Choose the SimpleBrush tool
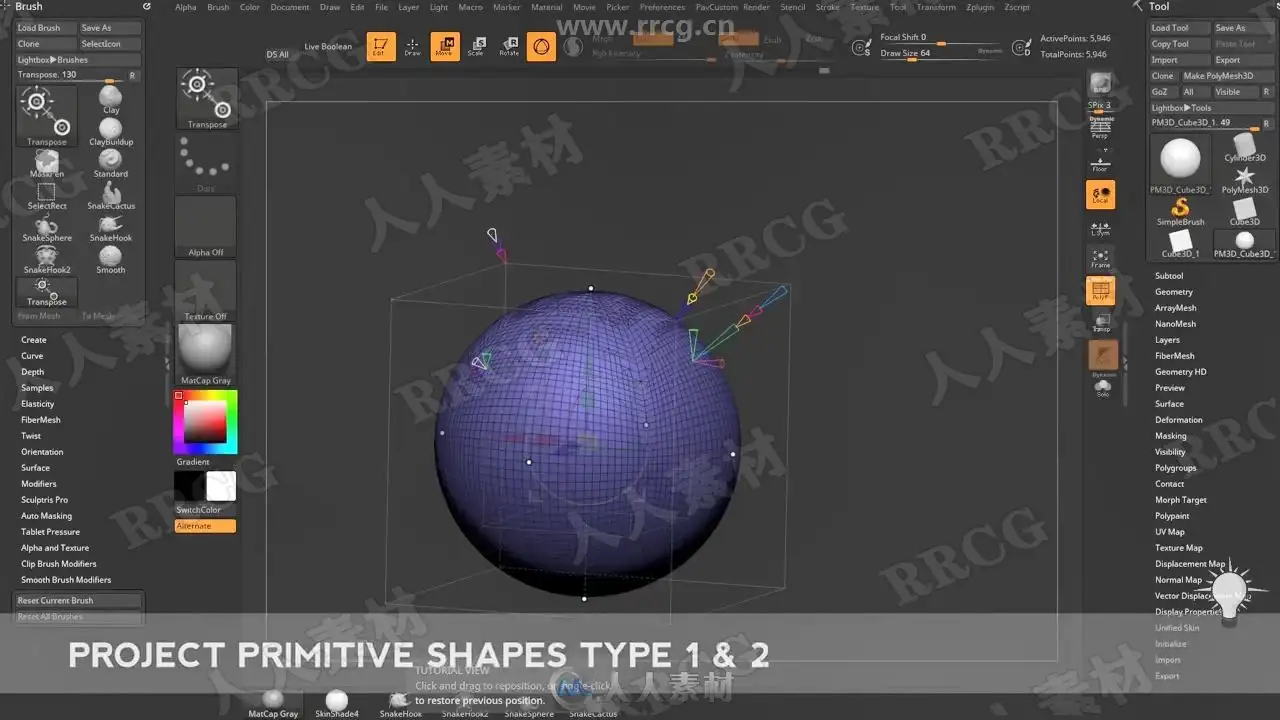 (x=1181, y=212)
